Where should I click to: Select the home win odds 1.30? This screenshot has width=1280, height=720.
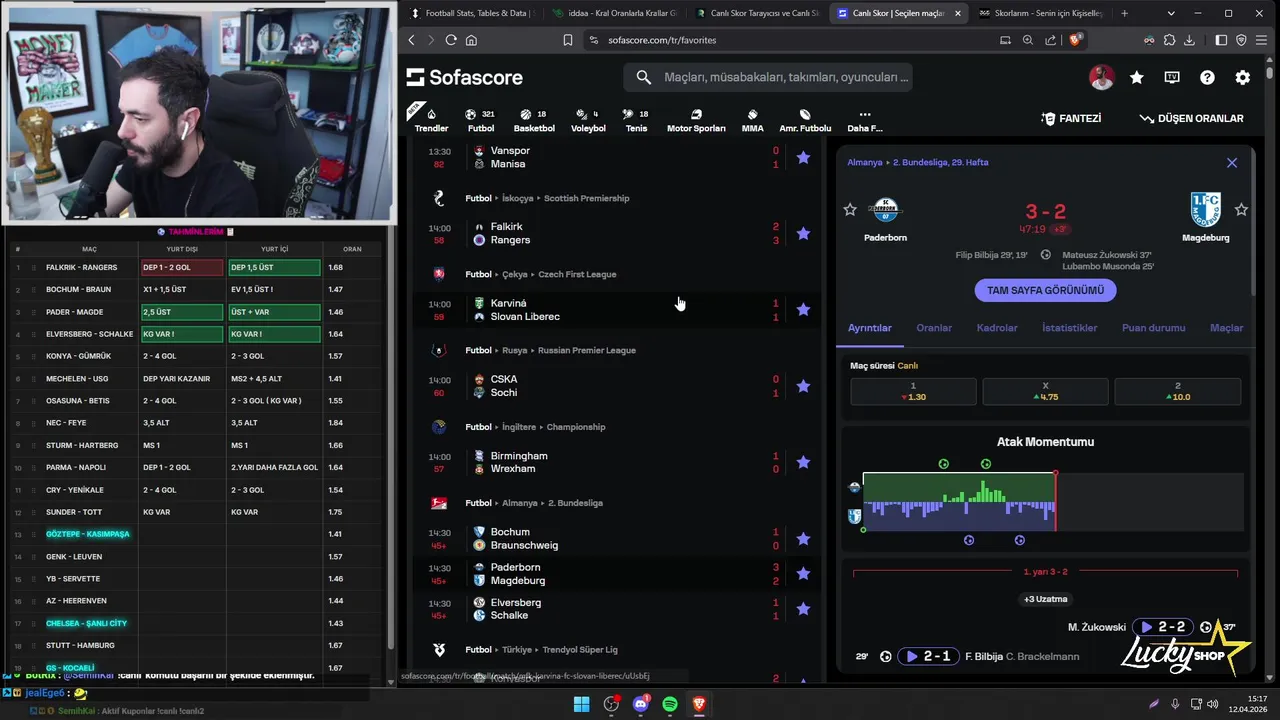click(913, 391)
